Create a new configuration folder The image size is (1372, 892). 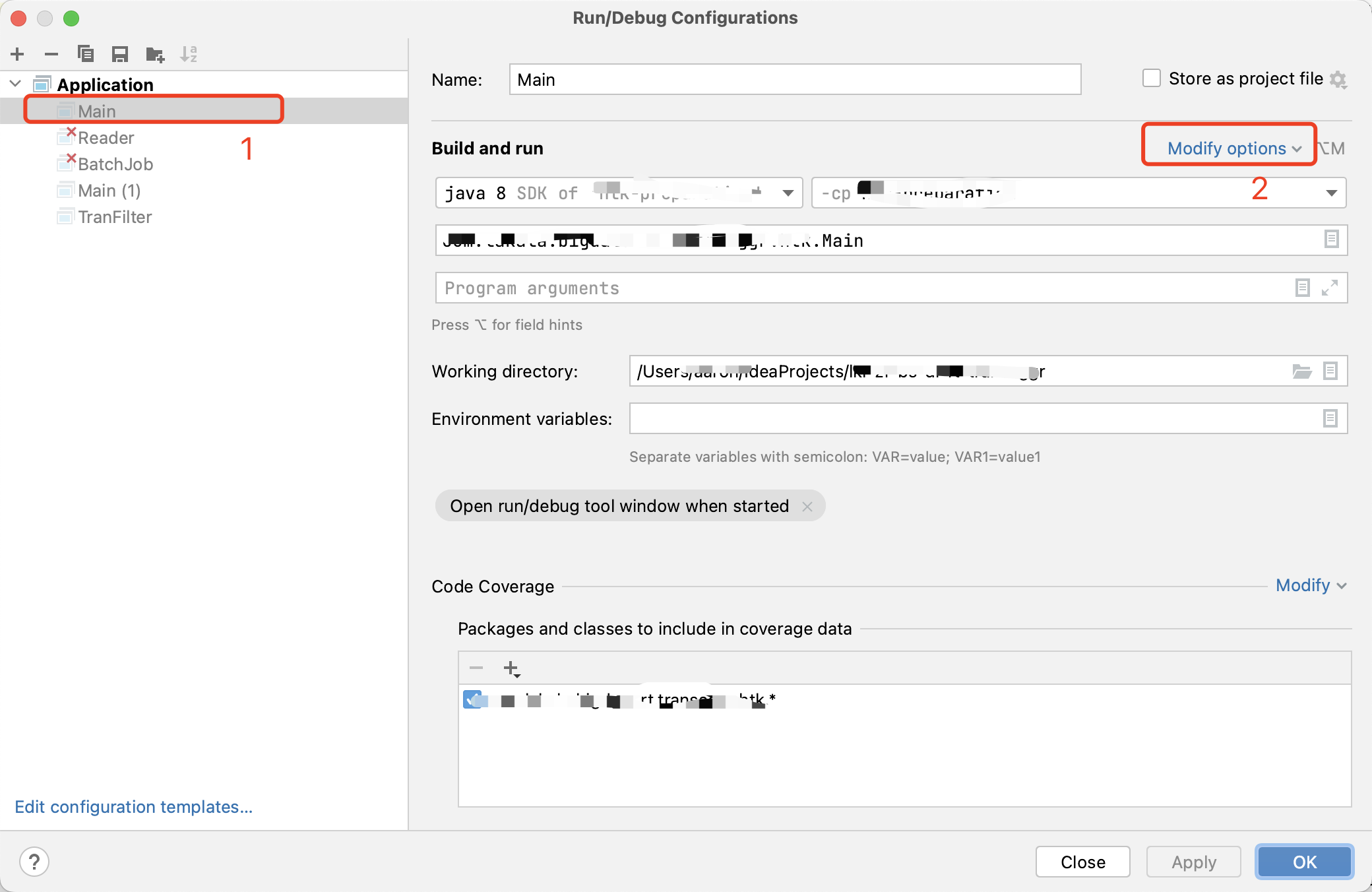(x=155, y=54)
